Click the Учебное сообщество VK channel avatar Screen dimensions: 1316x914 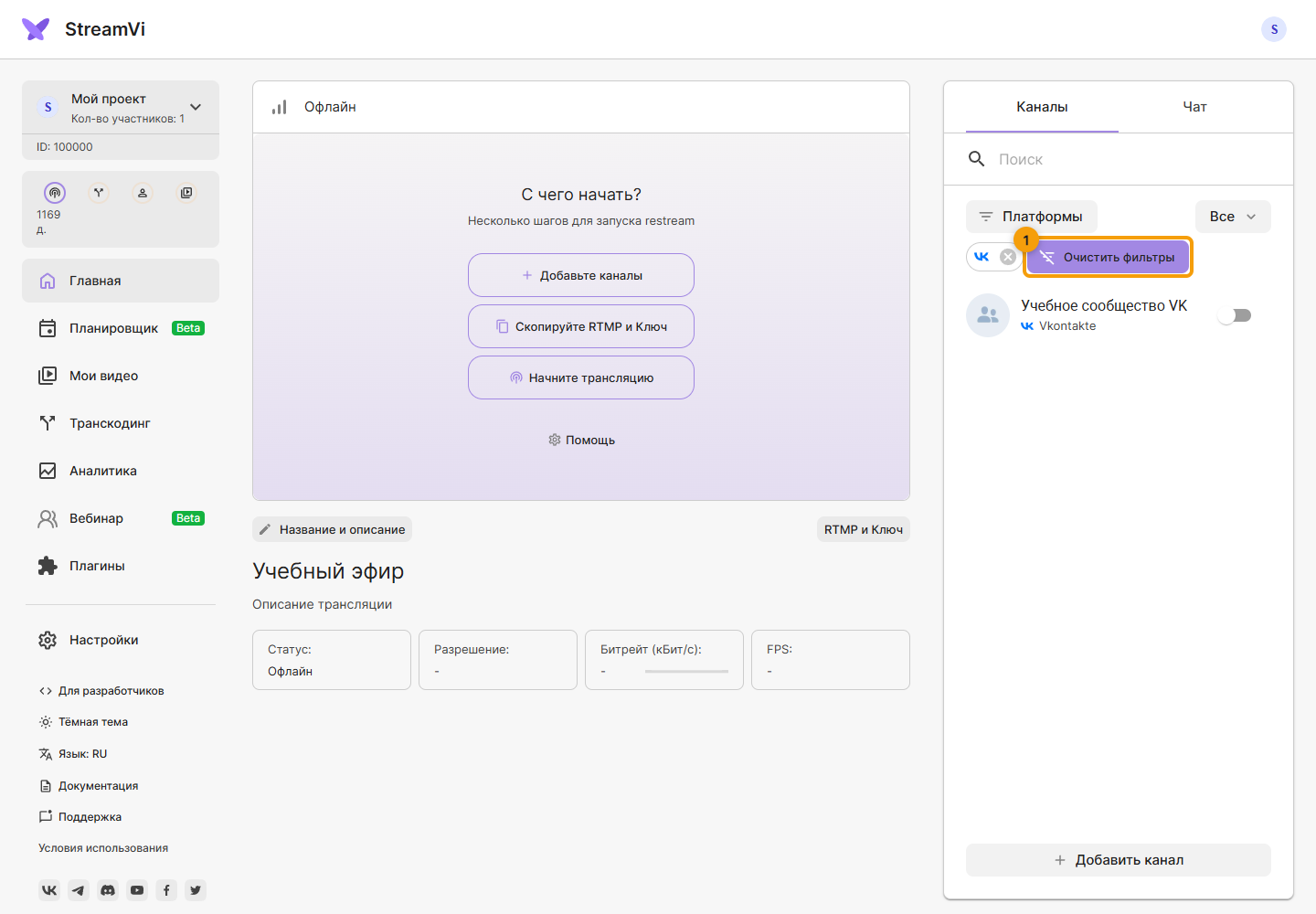[x=988, y=315]
